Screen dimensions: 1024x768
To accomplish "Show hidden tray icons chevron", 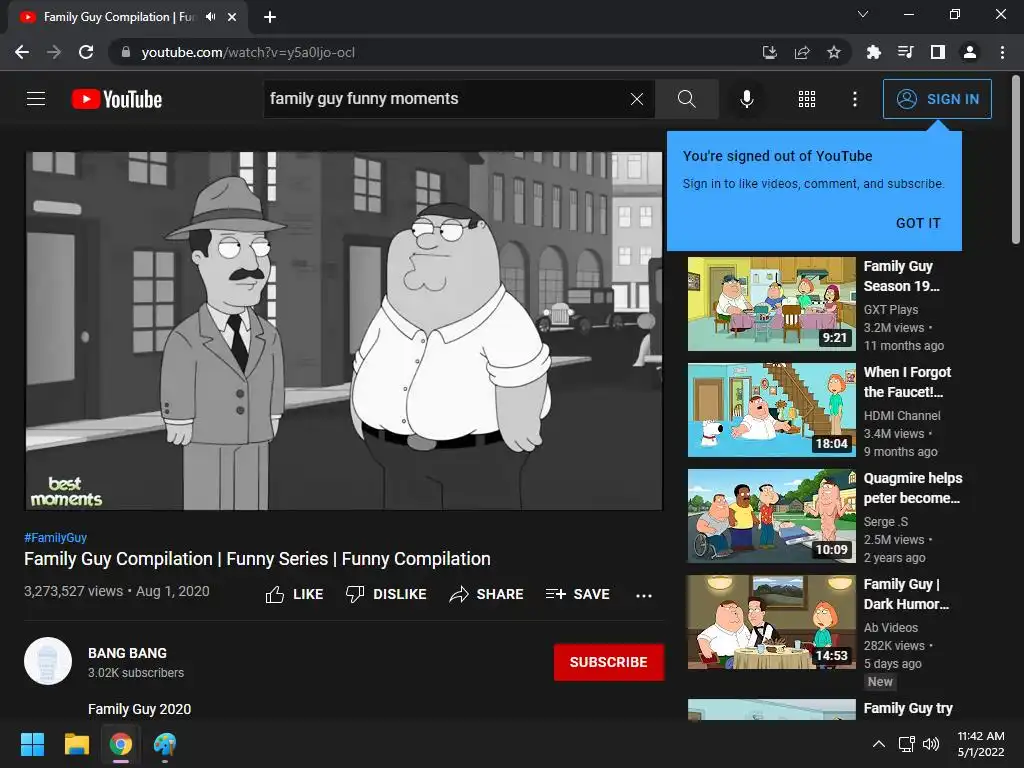I will click(879, 744).
